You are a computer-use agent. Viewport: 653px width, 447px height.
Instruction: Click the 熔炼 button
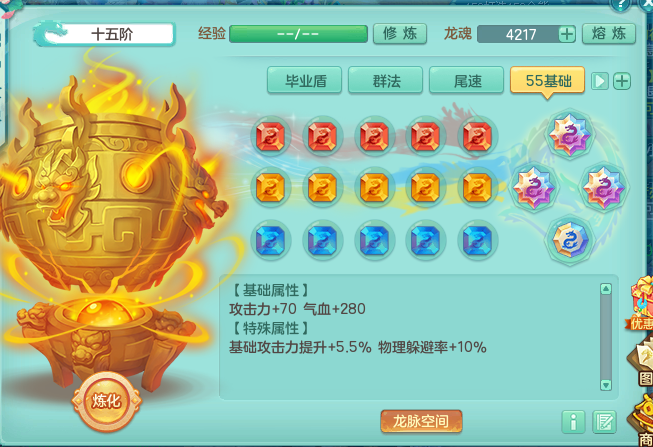coord(609,34)
